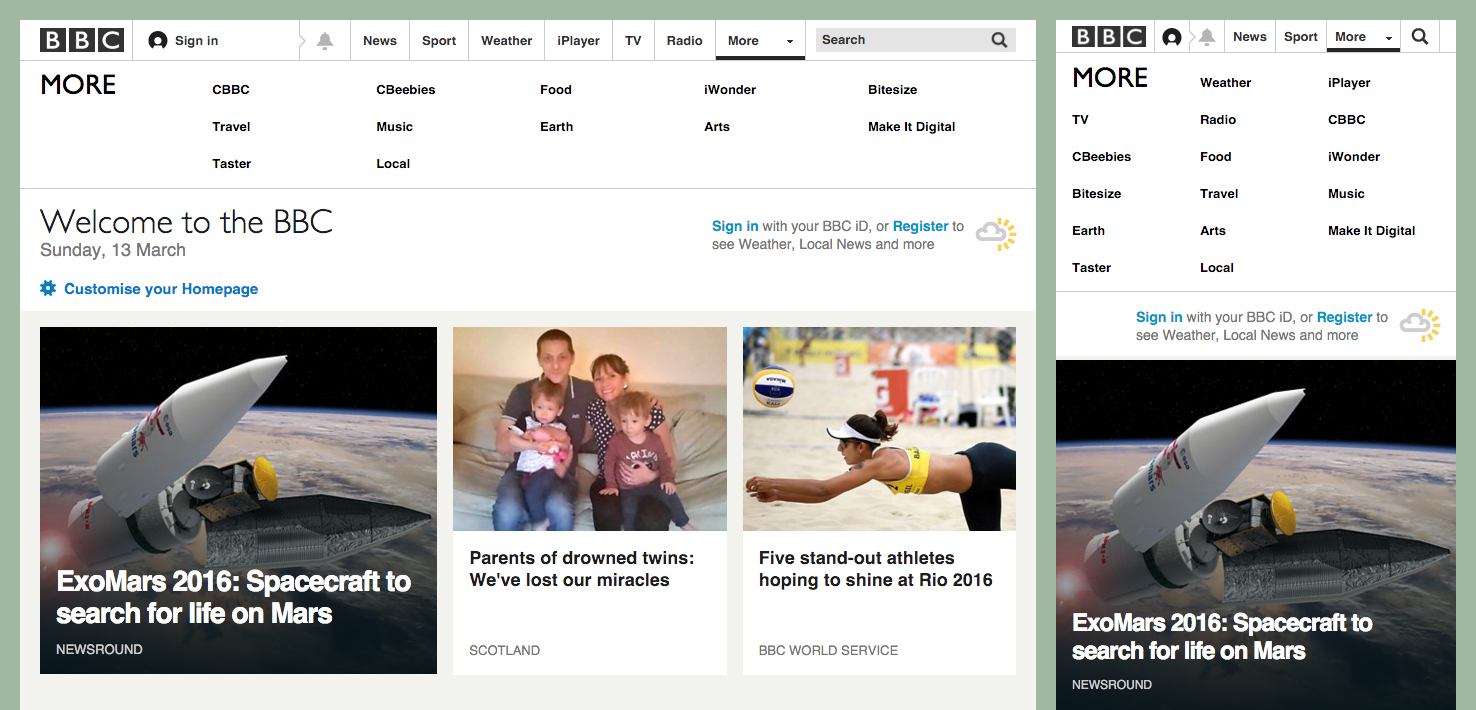Open the iPlayer tab in the wide navigation
1476x710 pixels.
pyautogui.click(x=579, y=41)
